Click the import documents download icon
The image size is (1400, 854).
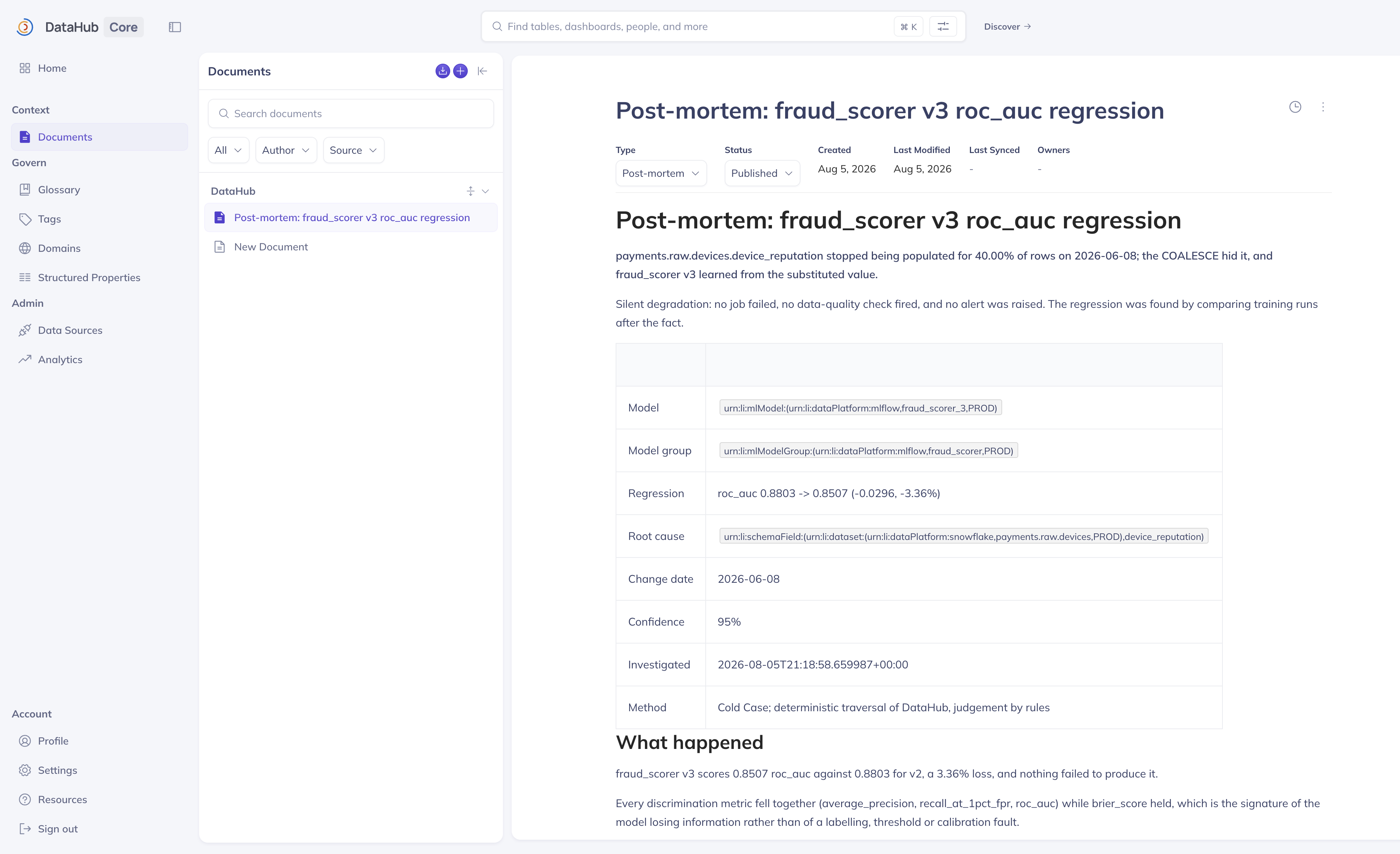443,71
